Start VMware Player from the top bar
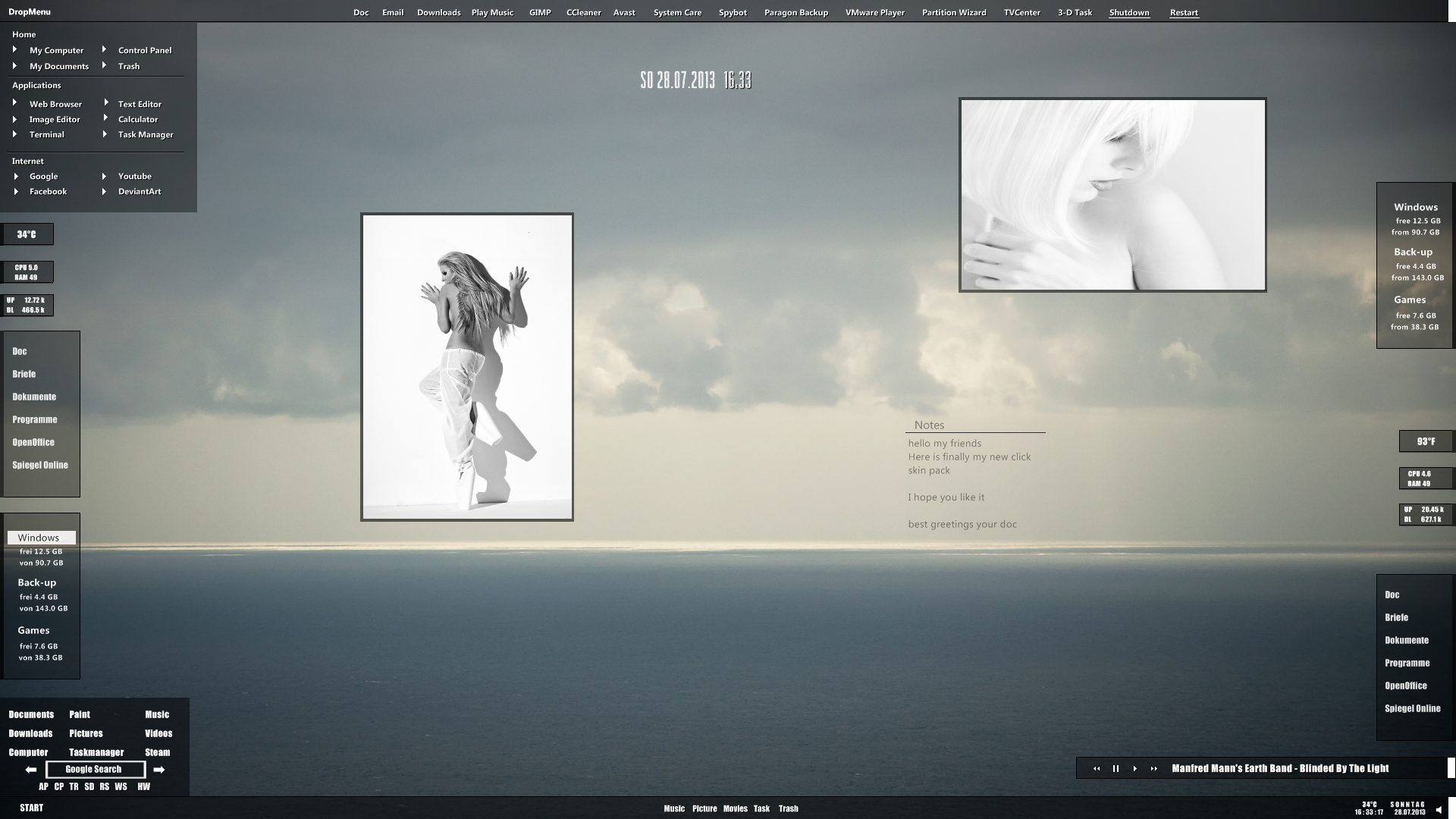Viewport: 1456px width, 819px height. pos(875,12)
